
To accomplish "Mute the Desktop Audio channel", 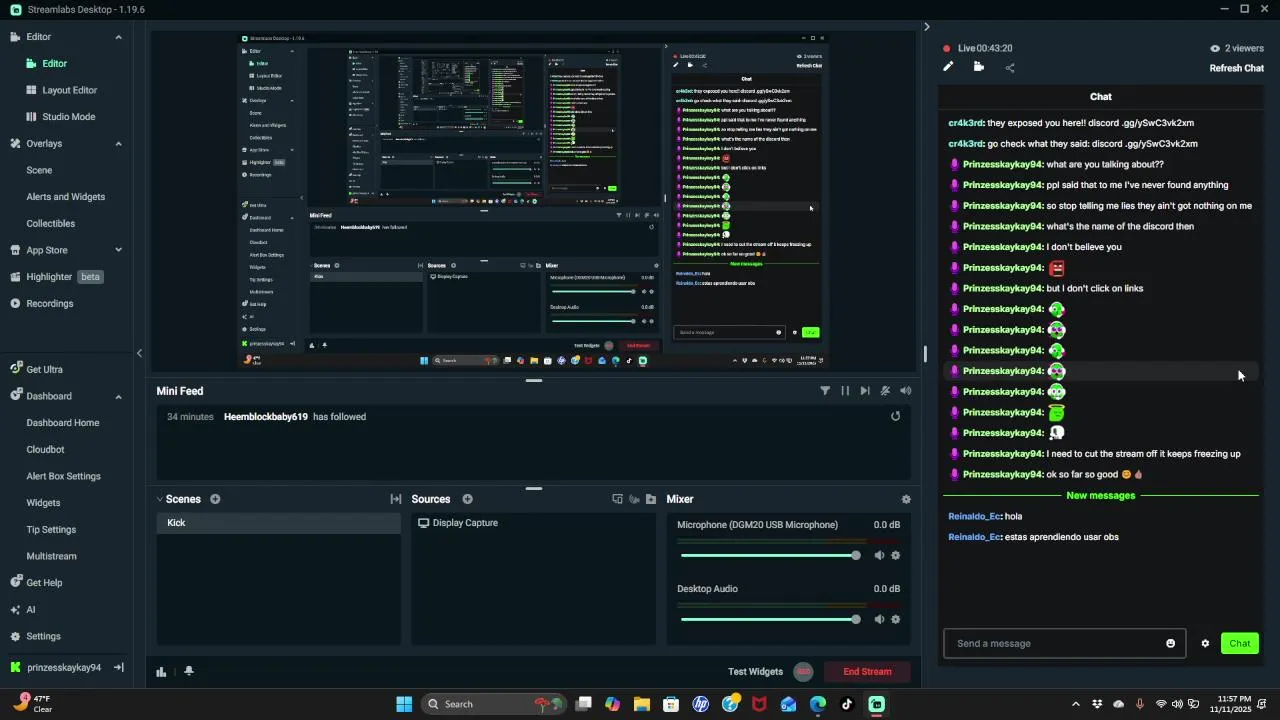I will coord(879,619).
